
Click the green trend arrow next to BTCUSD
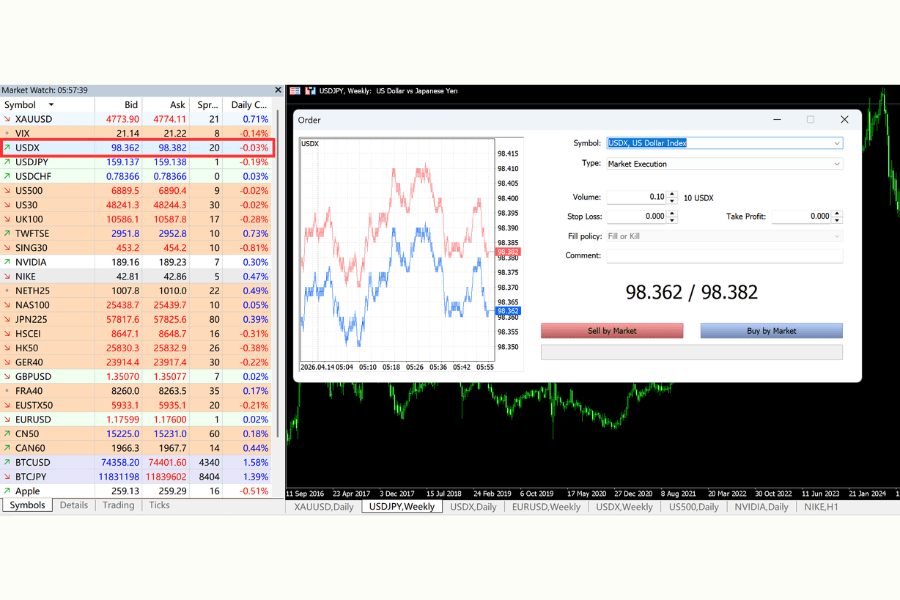[x=7, y=462]
